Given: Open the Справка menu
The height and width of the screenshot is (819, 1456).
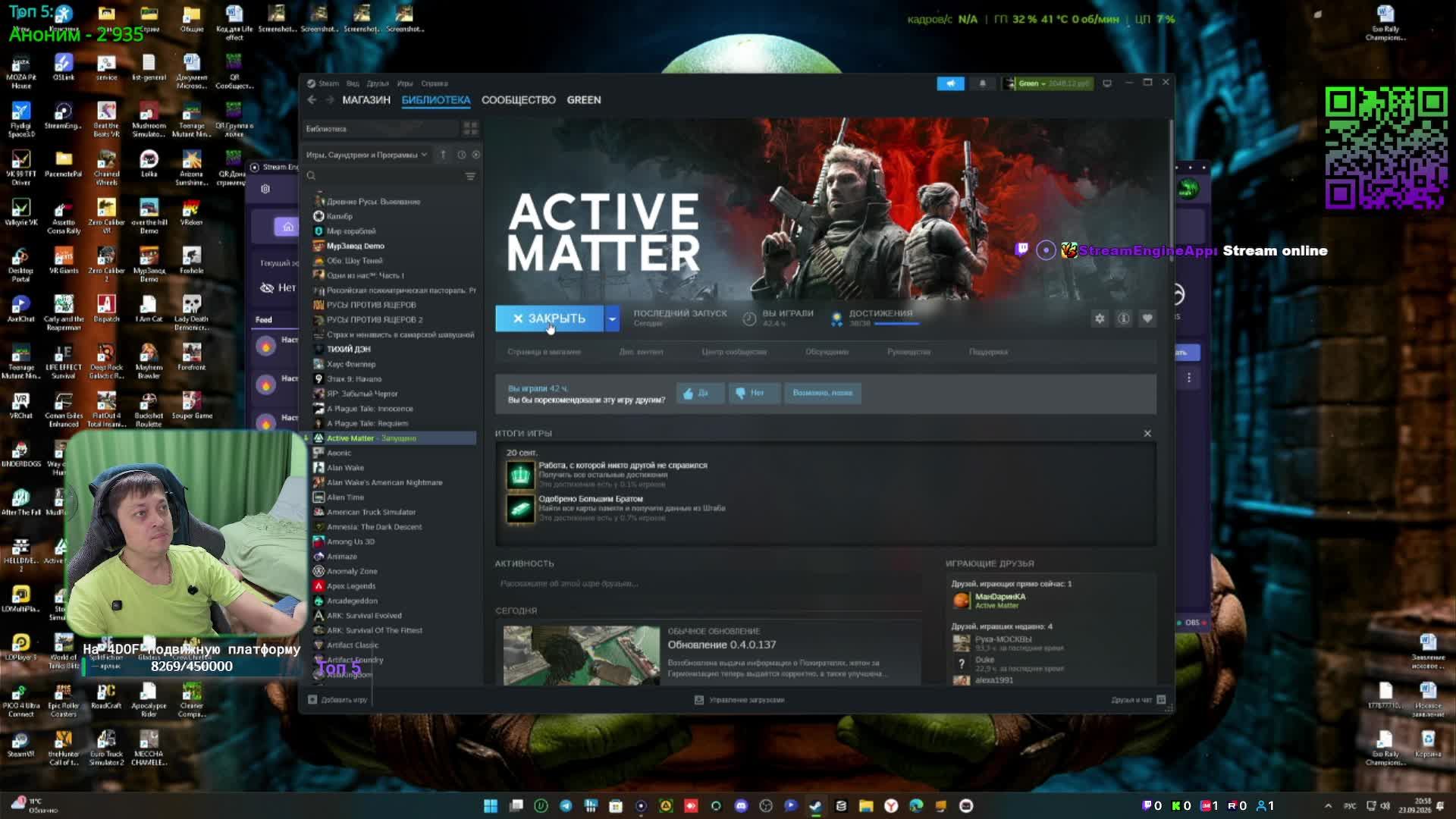Looking at the screenshot, I should 435,83.
